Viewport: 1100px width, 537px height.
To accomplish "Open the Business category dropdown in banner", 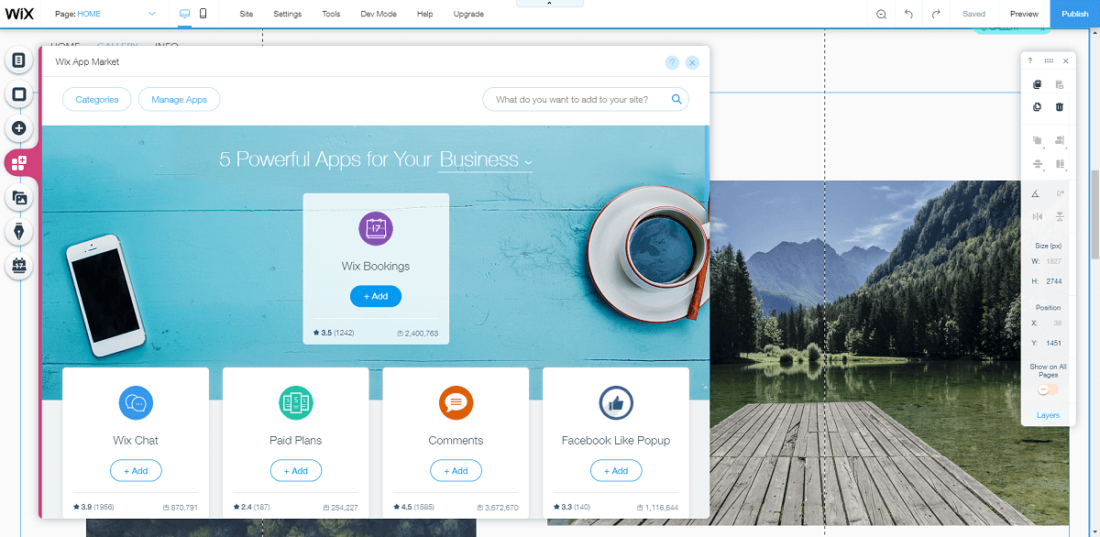I will [x=485, y=160].
